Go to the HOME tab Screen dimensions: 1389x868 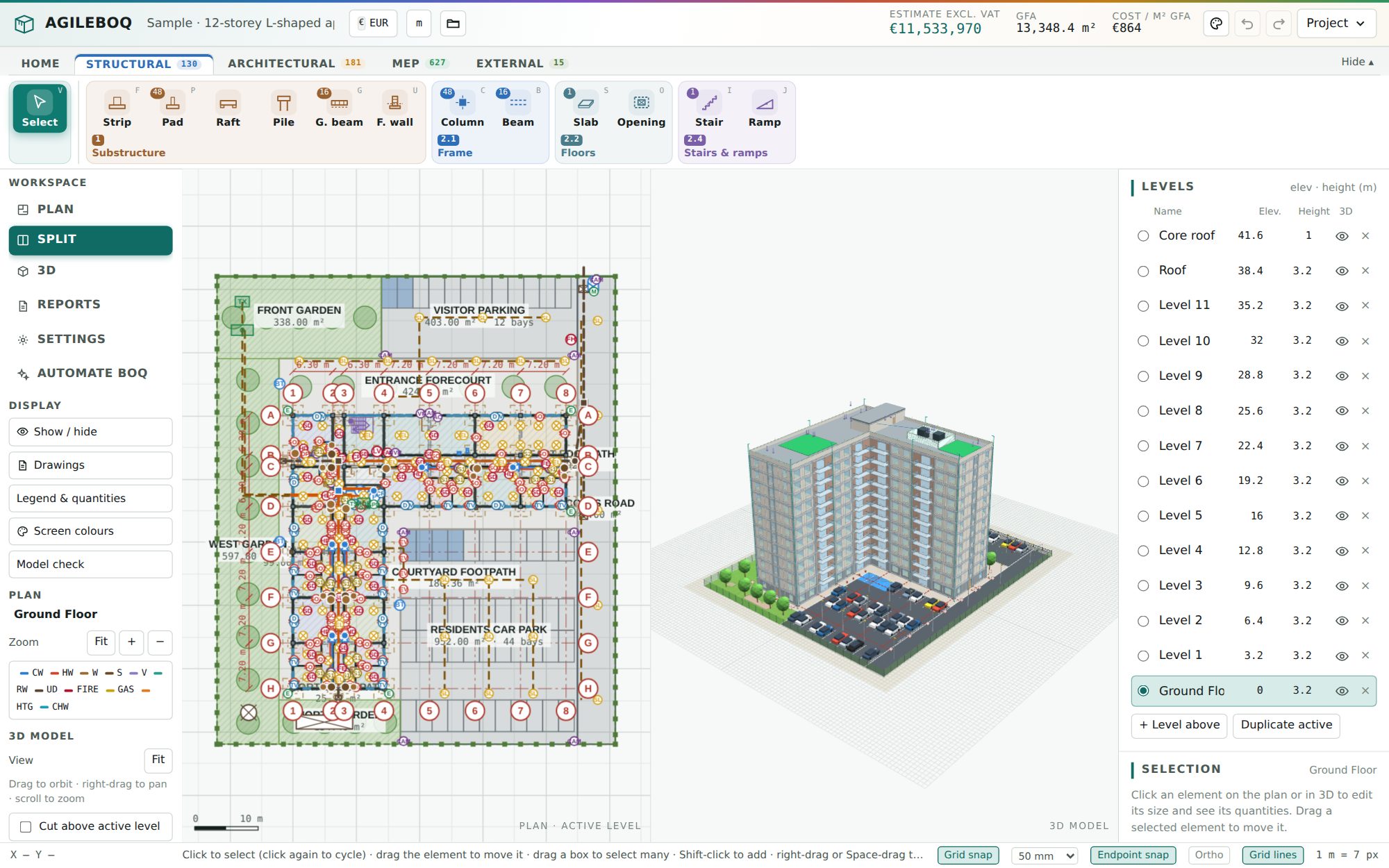(40, 63)
